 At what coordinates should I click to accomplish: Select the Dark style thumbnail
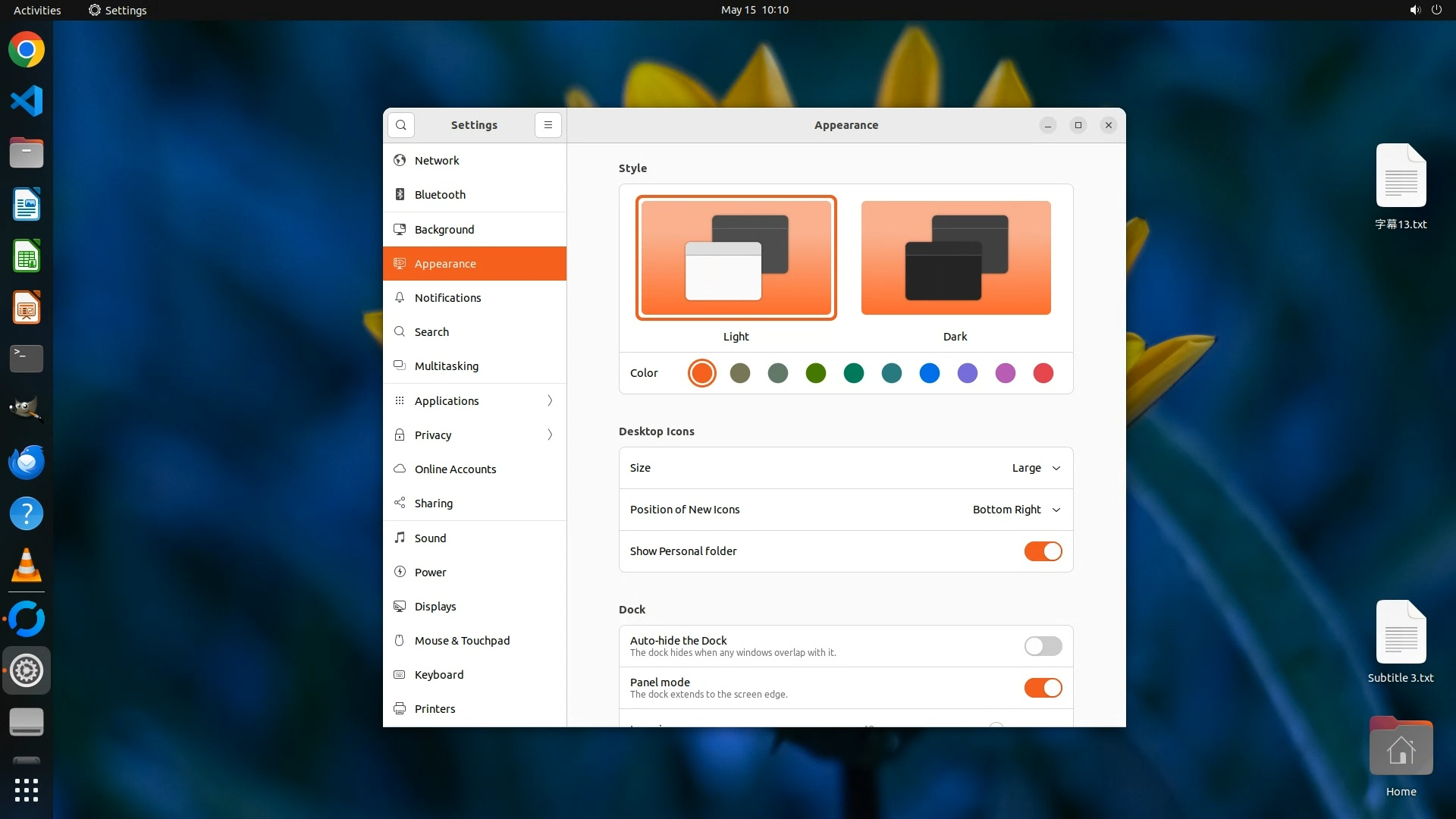pos(955,258)
